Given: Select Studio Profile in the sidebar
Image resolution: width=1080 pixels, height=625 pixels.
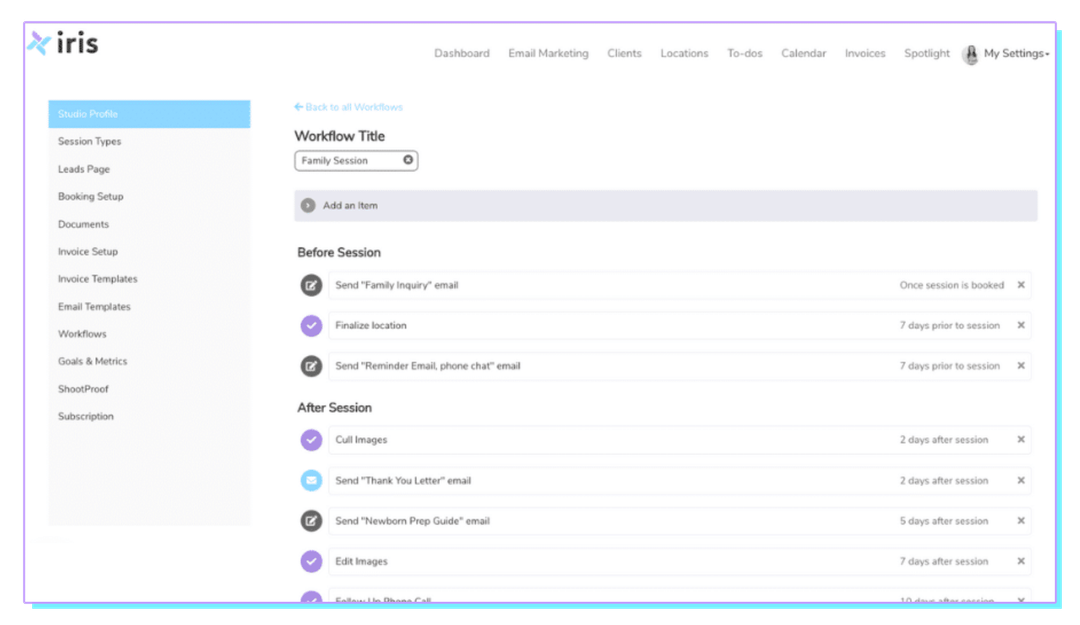Looking at the screenshot, I should coord(149,114).
